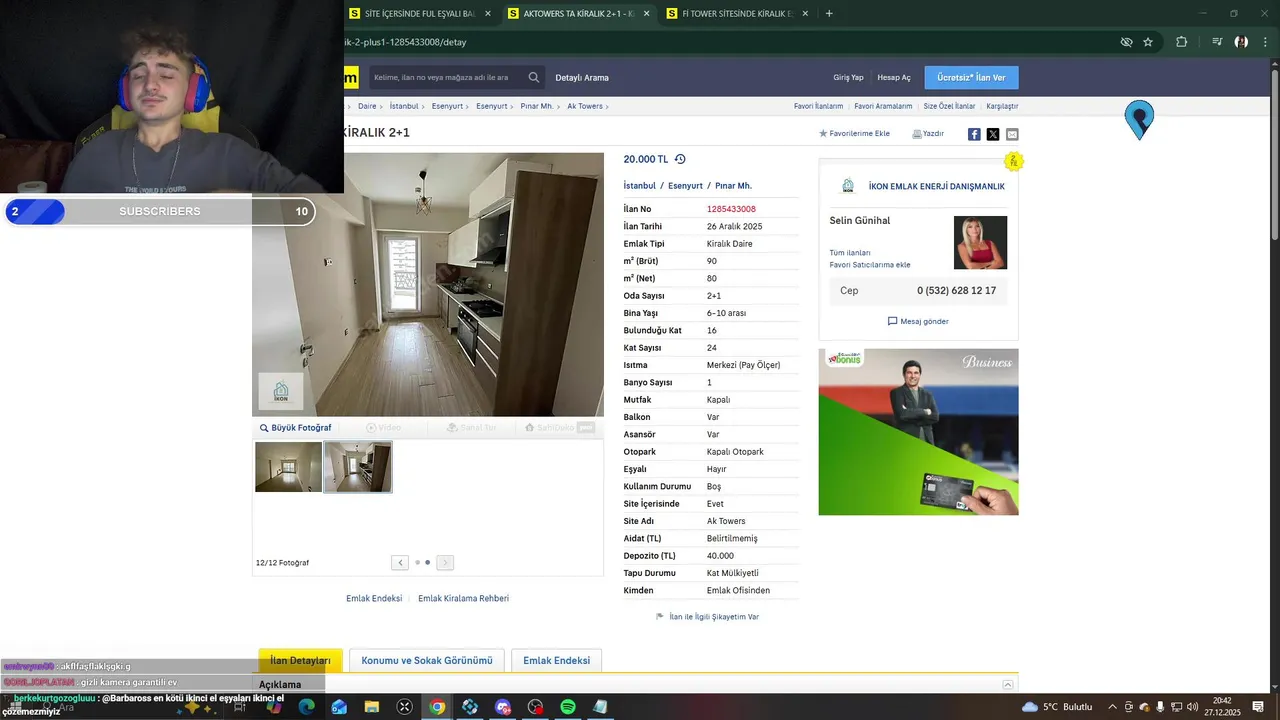1280x720 pixels.
Task: Select the second kitchen photo thumbnail
Action: [x=358, y=467]
